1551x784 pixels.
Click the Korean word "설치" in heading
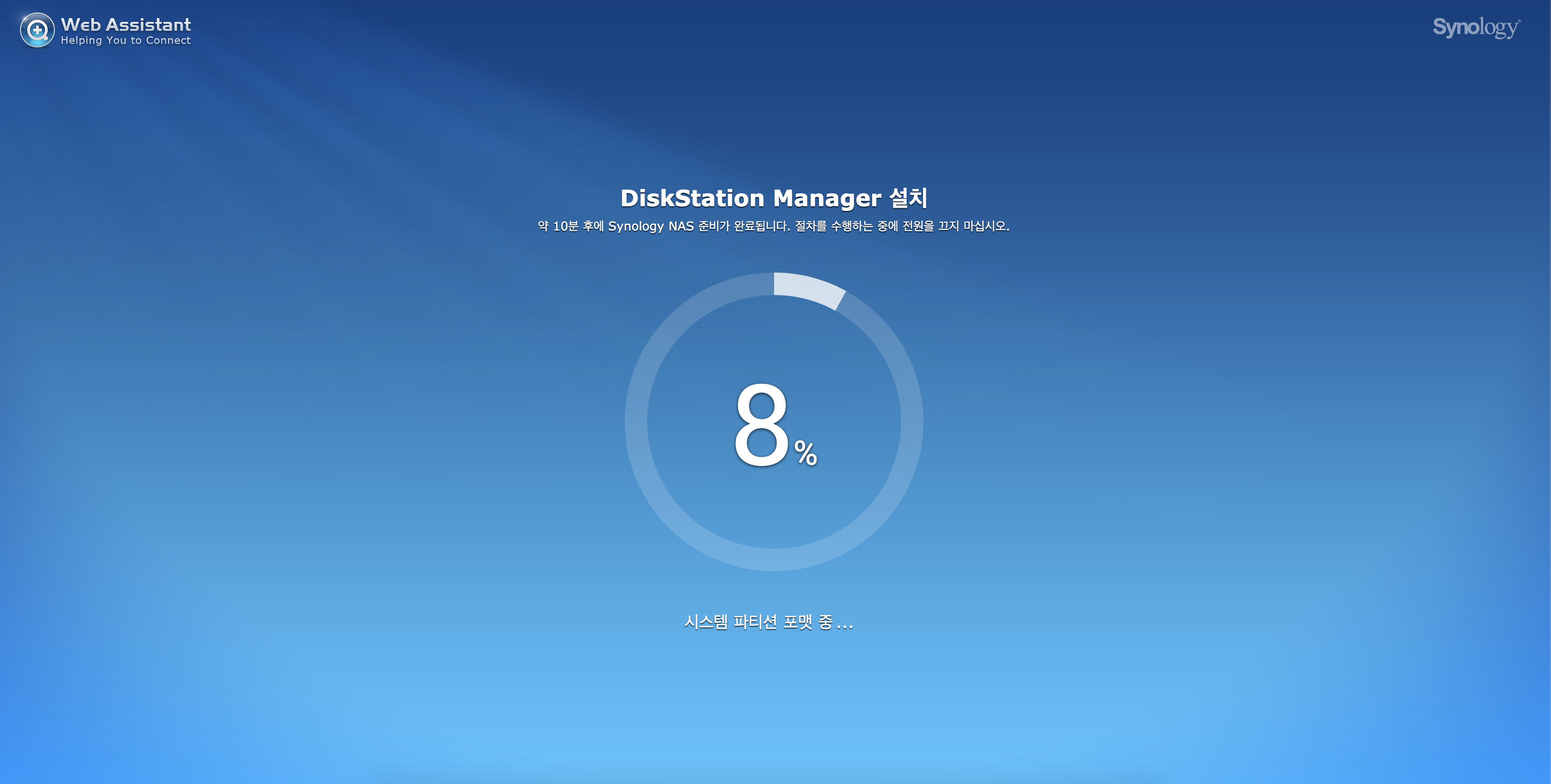908,198
